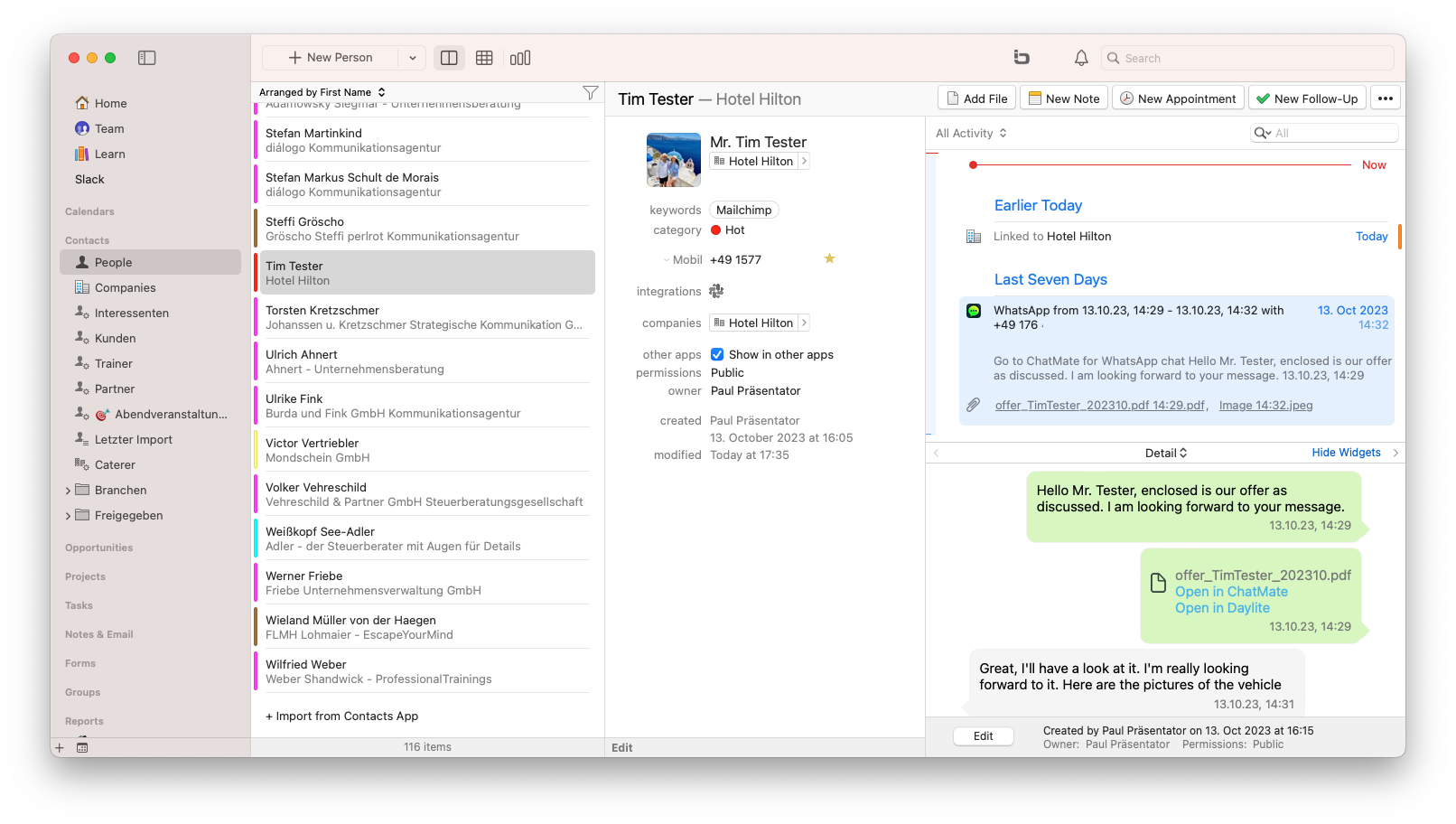The width and height of the screenshot is (1456, 824).
Task: Open the Calendars section
Action: [x=89, y=211]
